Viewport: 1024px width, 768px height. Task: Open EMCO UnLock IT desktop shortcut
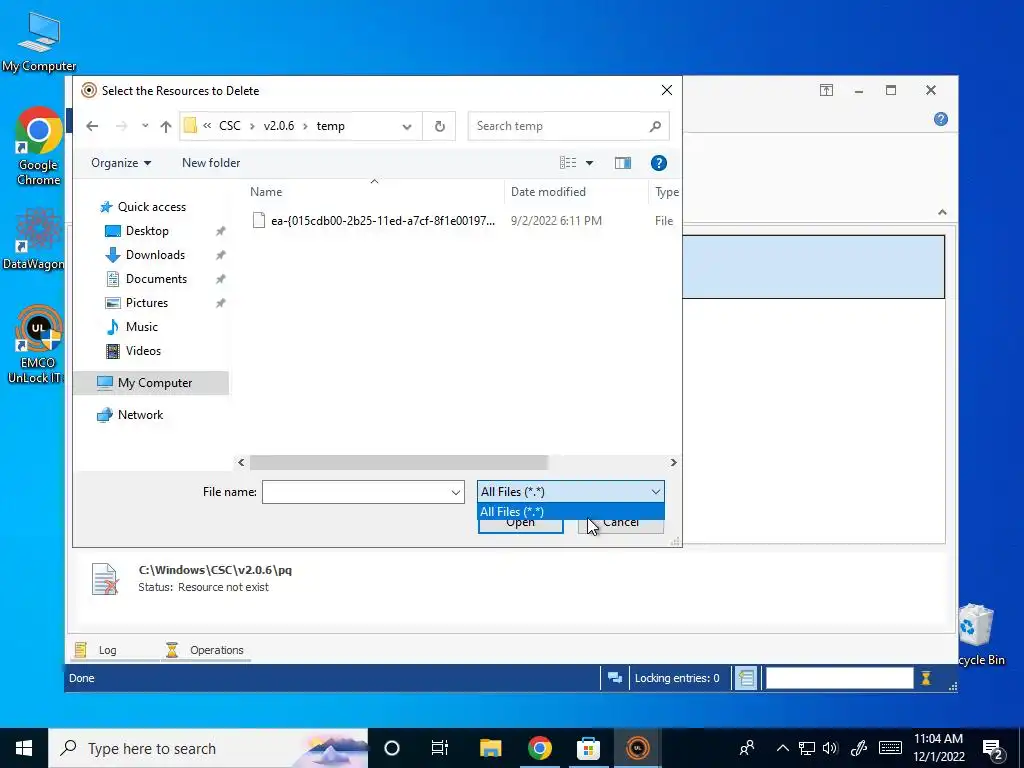coord(37,345)
